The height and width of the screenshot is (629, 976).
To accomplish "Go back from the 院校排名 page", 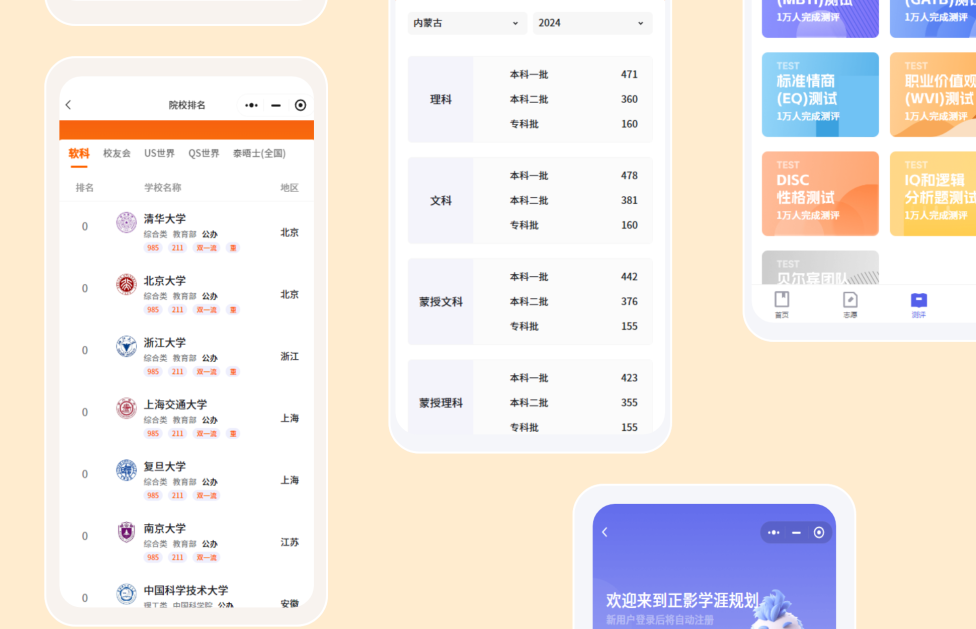I will [x=68, y=105].
